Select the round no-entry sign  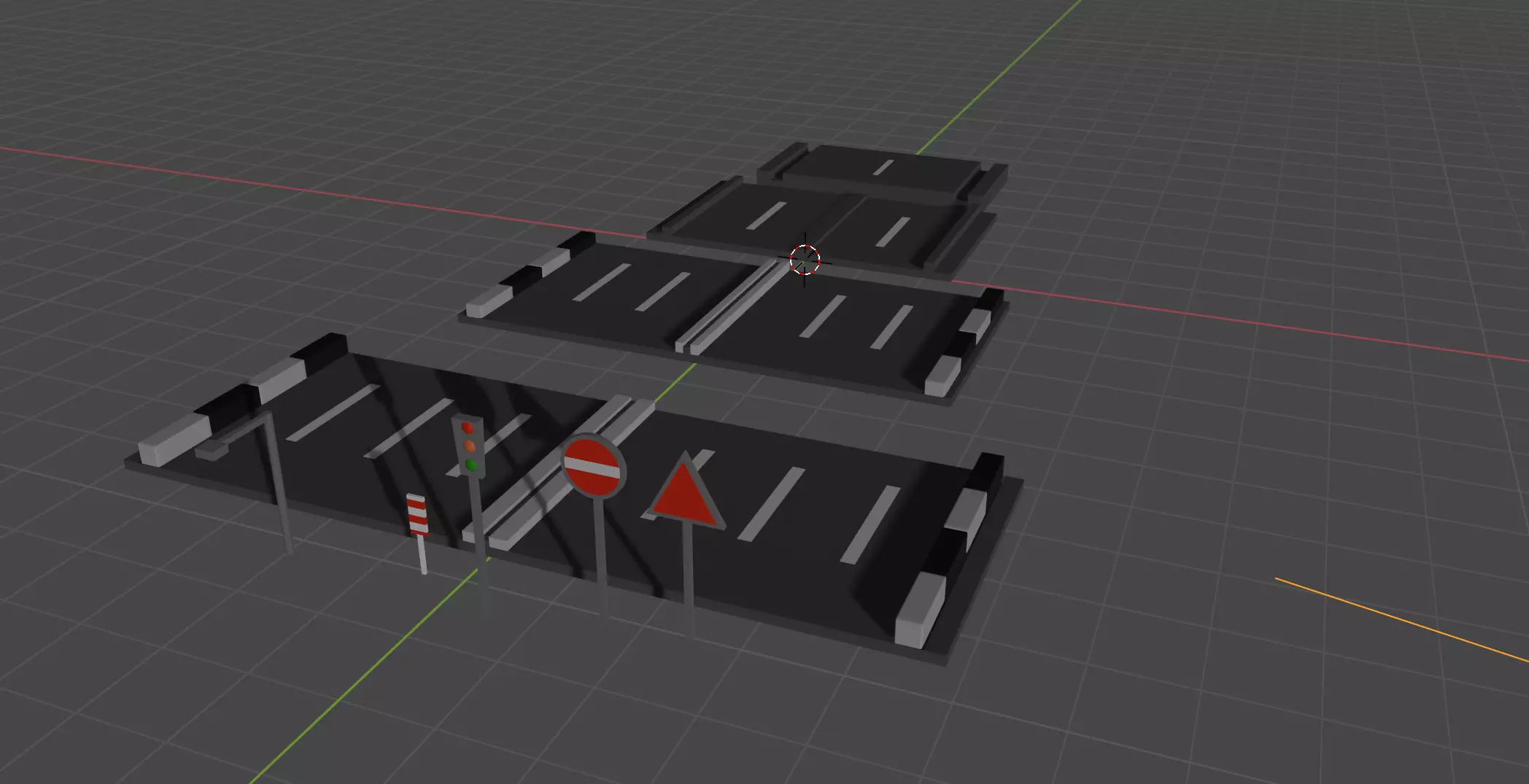(593, 467)
